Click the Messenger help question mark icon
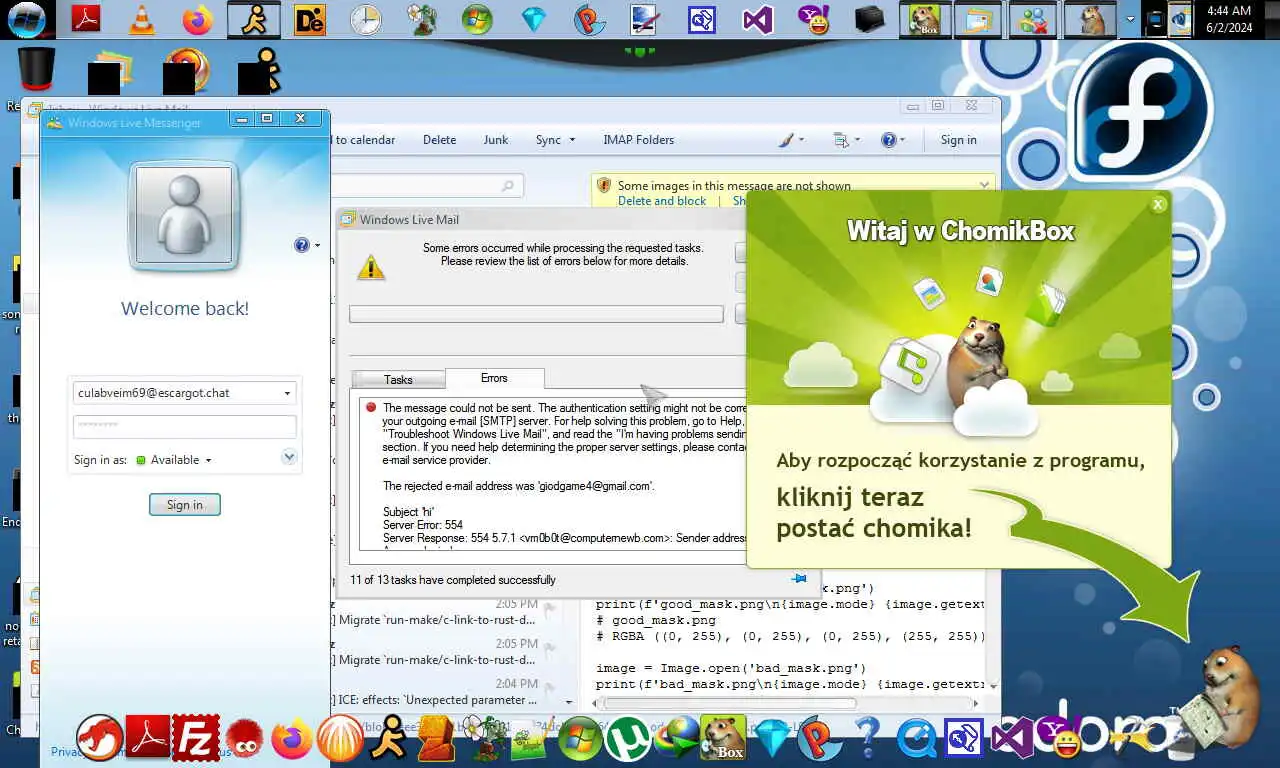Viewport: 1280px width, 768px height. point(302,245)
